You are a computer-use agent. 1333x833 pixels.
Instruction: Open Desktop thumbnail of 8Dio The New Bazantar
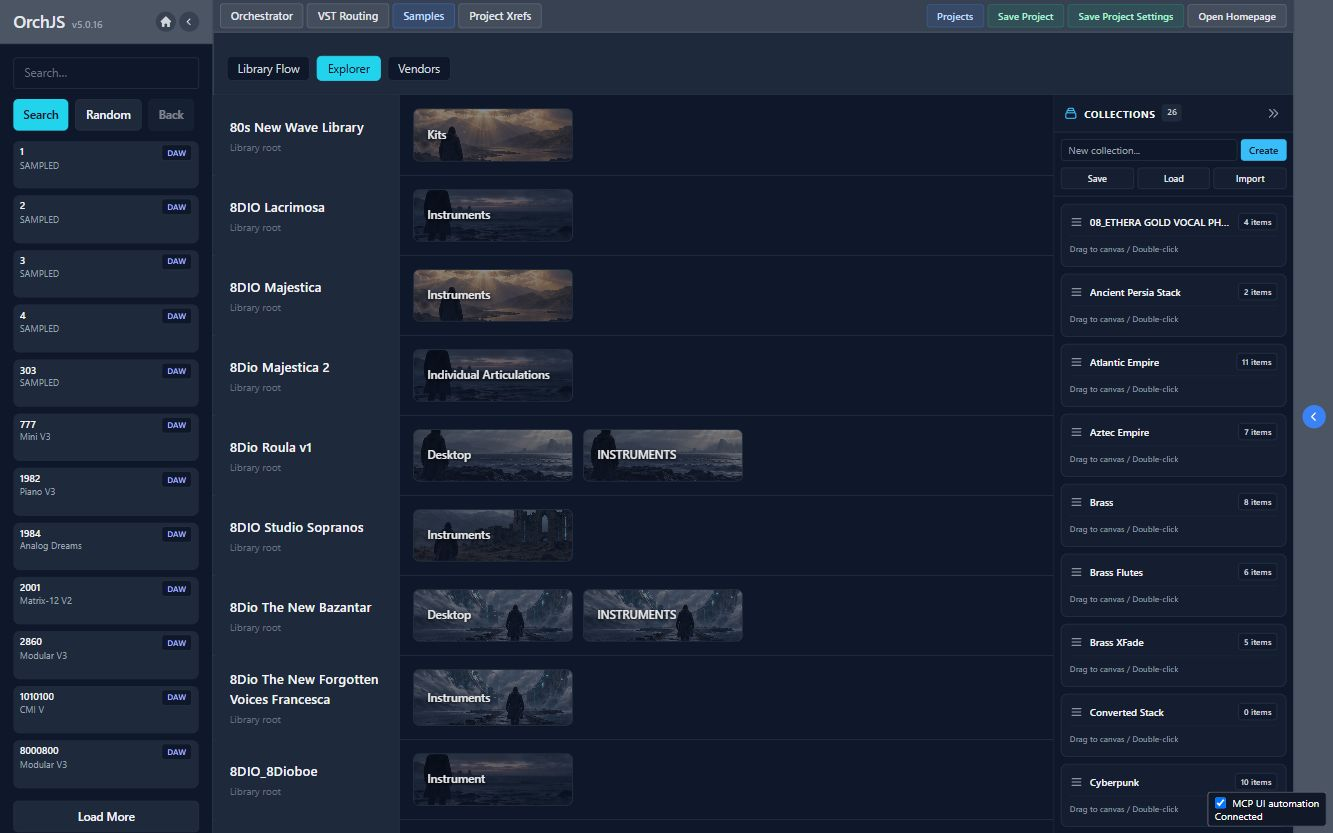pos(493,615)
